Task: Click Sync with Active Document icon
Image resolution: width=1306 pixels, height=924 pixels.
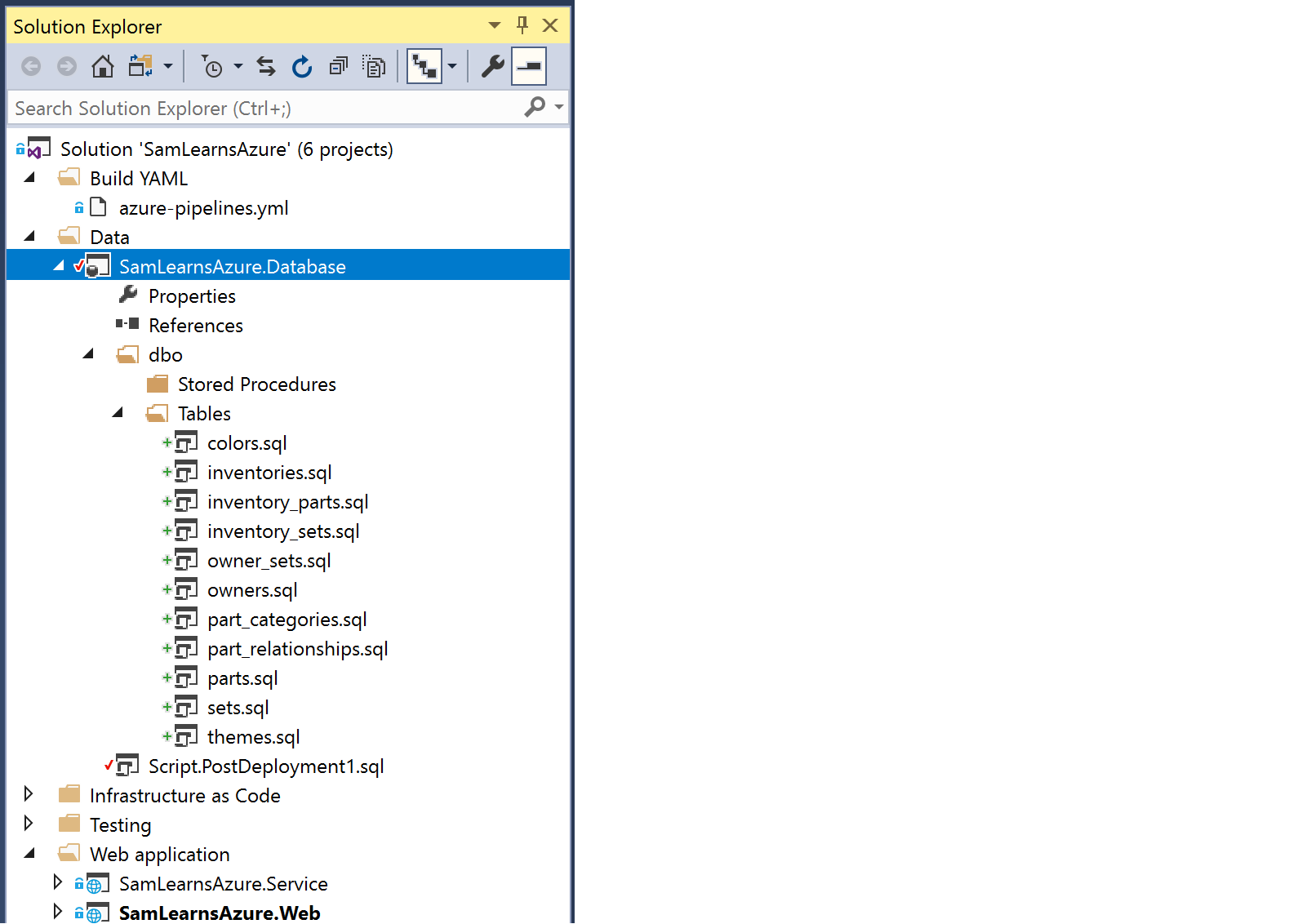Action: 266,66
